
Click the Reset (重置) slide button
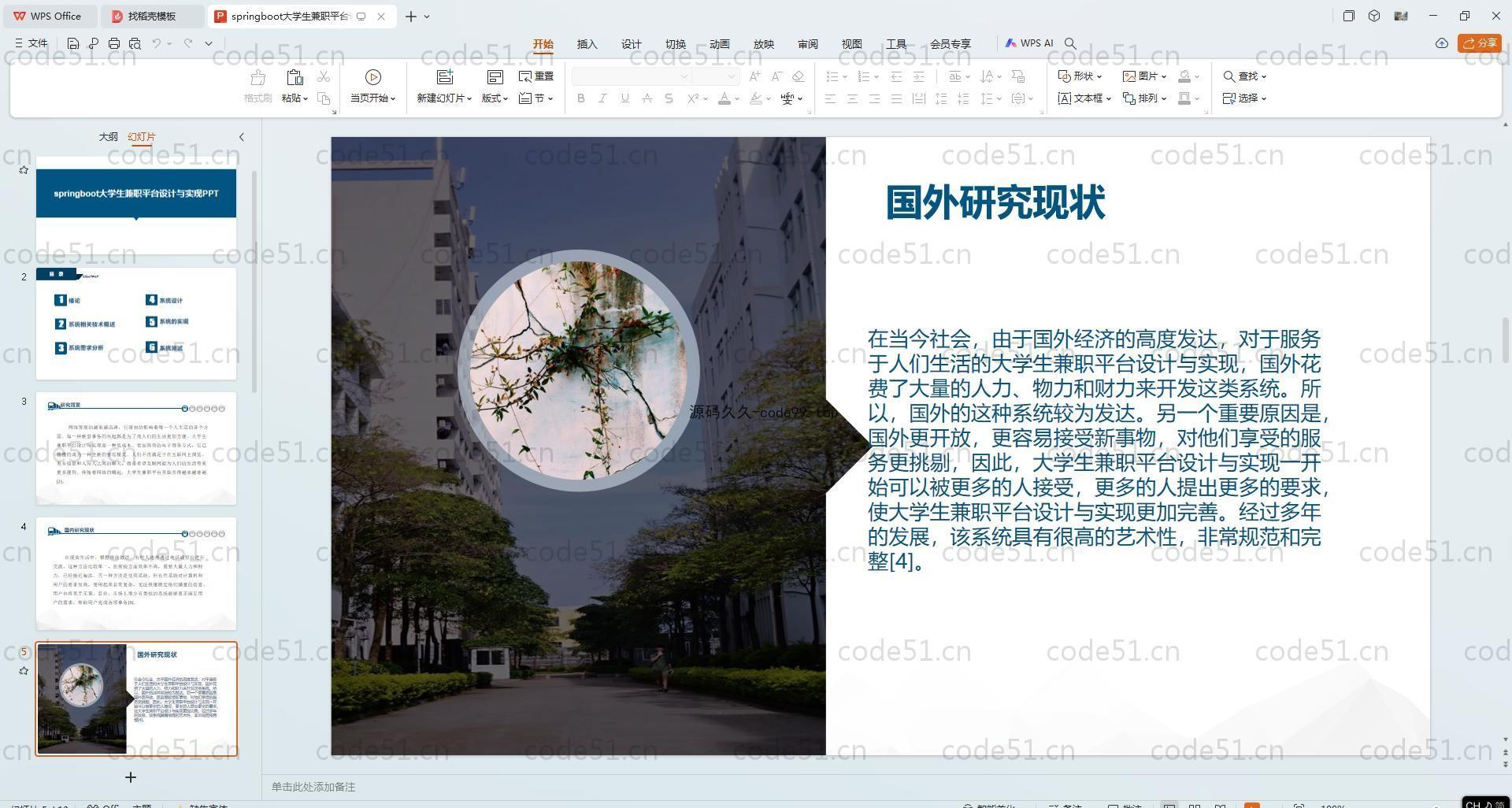(x=536, y=76)
